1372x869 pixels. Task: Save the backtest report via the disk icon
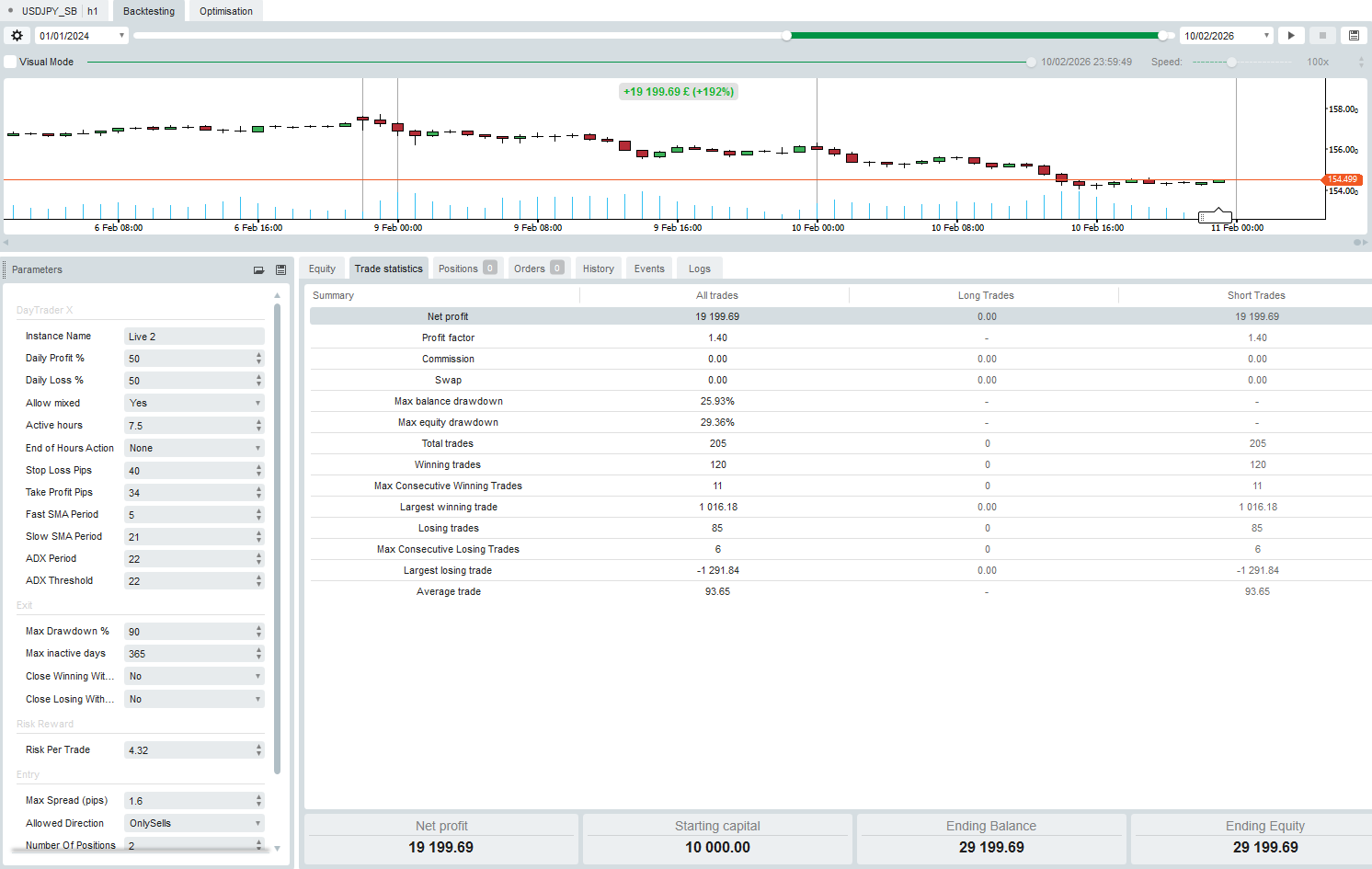coord(1353,35)
